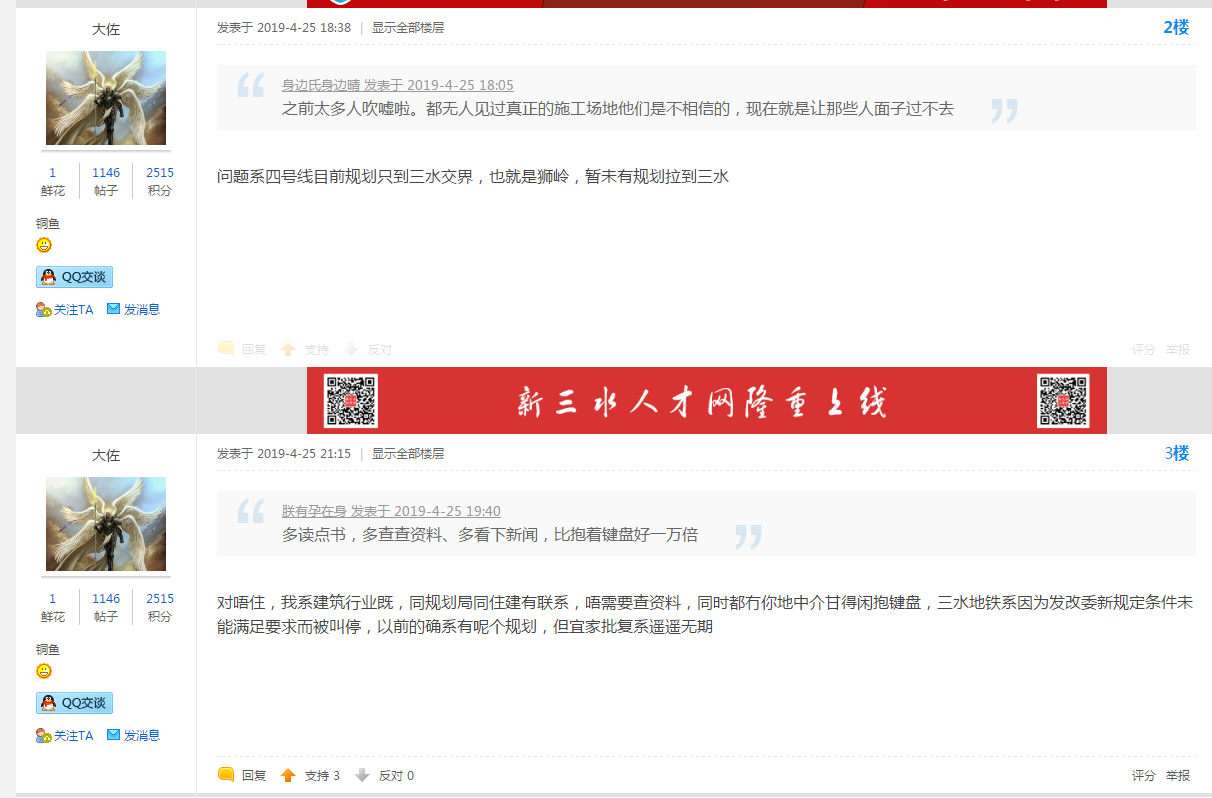Click the left QR code in the red banner
The image size is (1212, 798).
(x=349, y=401)
